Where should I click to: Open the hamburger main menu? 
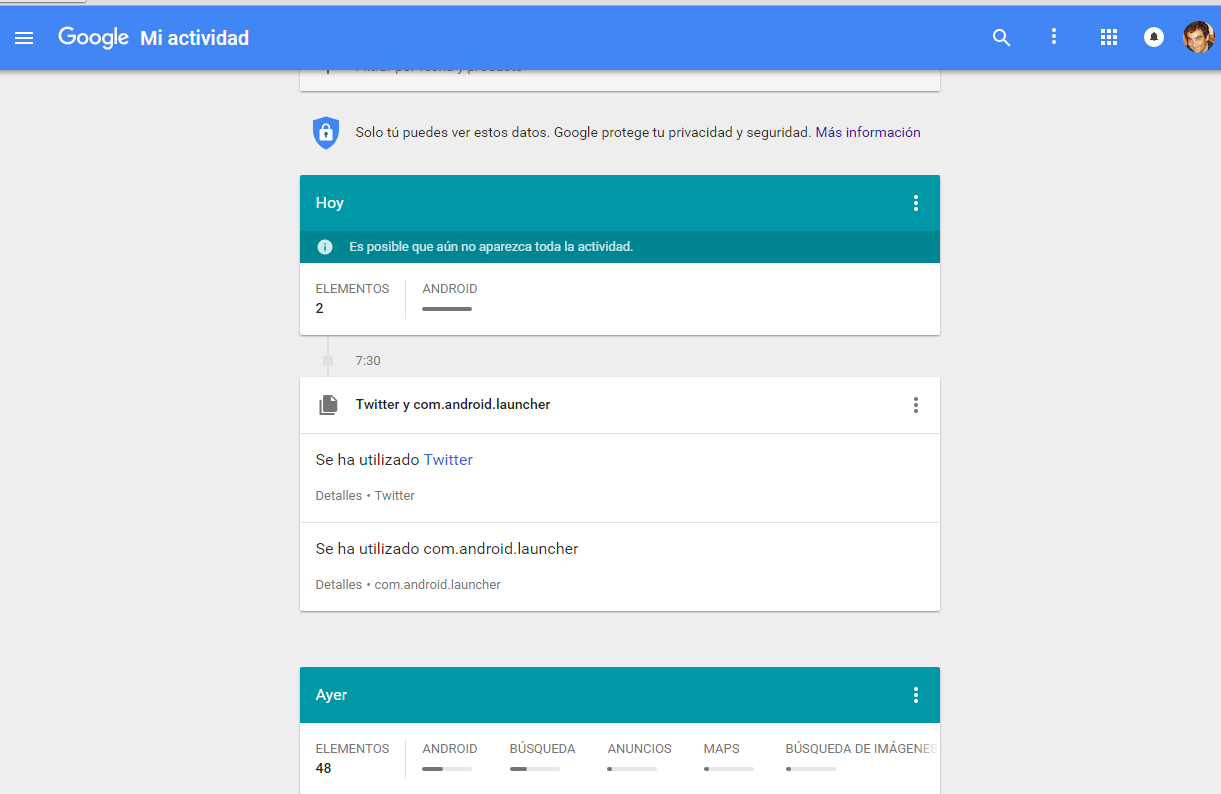point(24,38)
